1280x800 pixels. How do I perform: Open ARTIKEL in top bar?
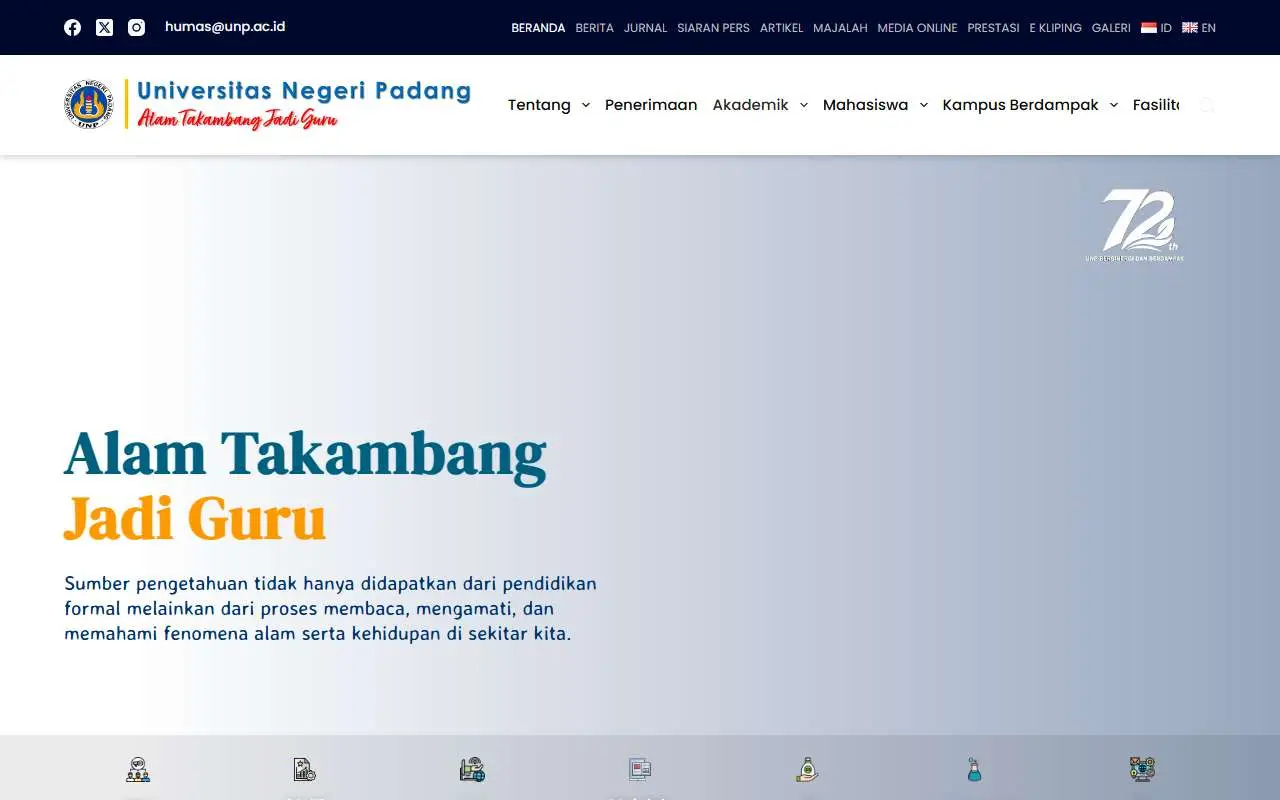click(781, 28)
